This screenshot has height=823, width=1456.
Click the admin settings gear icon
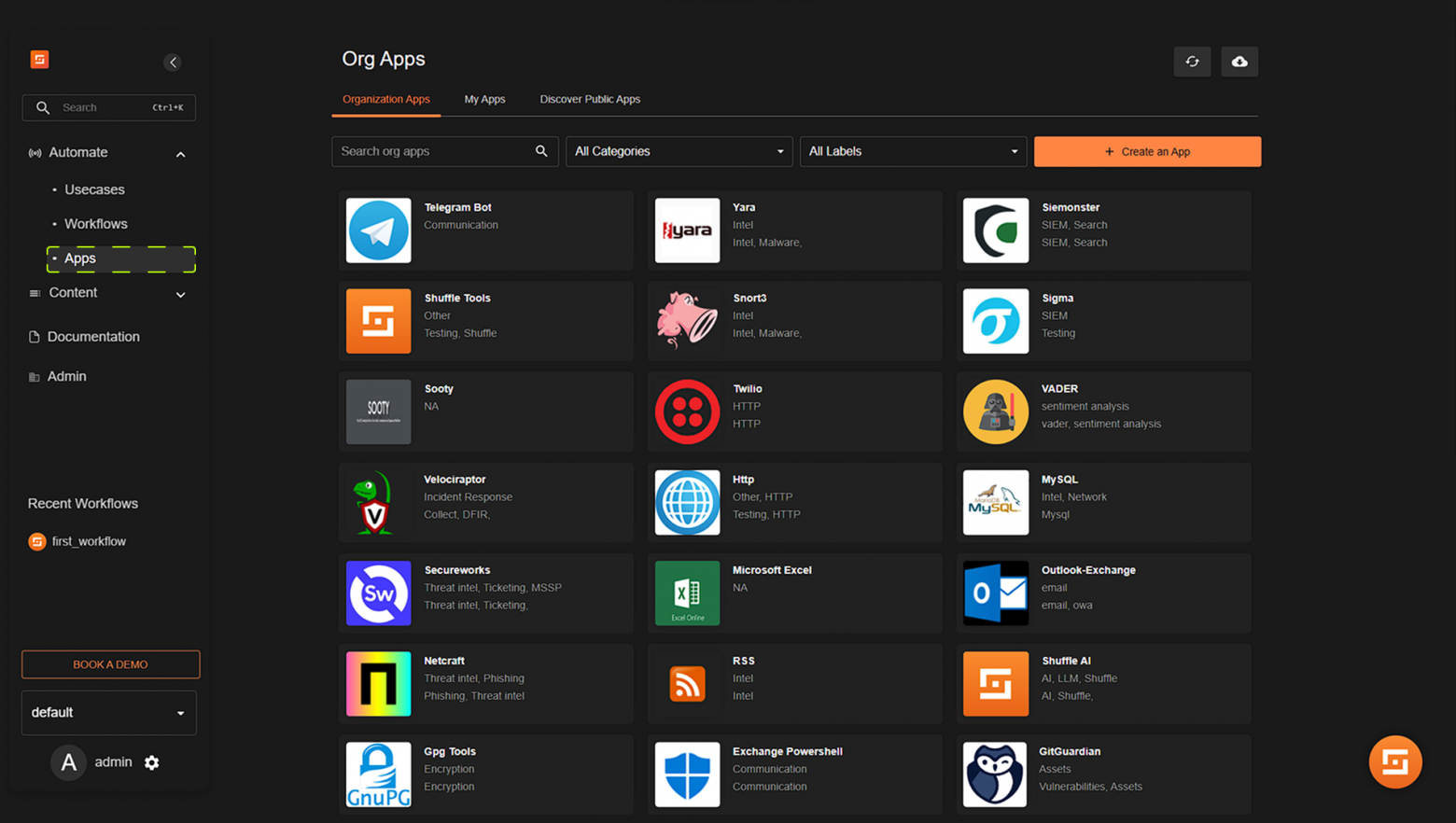pos(152,762)
